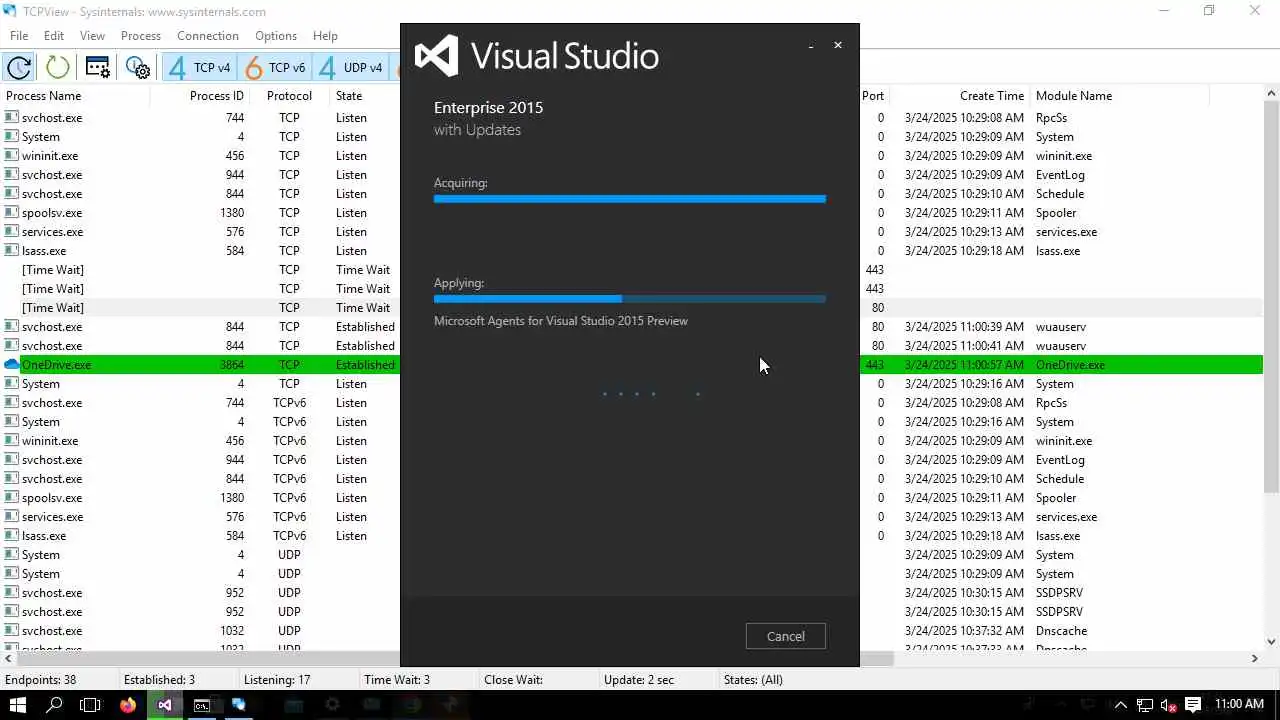Open the Windows Start menu
The height and width of the screenshot is (720, 1280).
pos(18,705)
